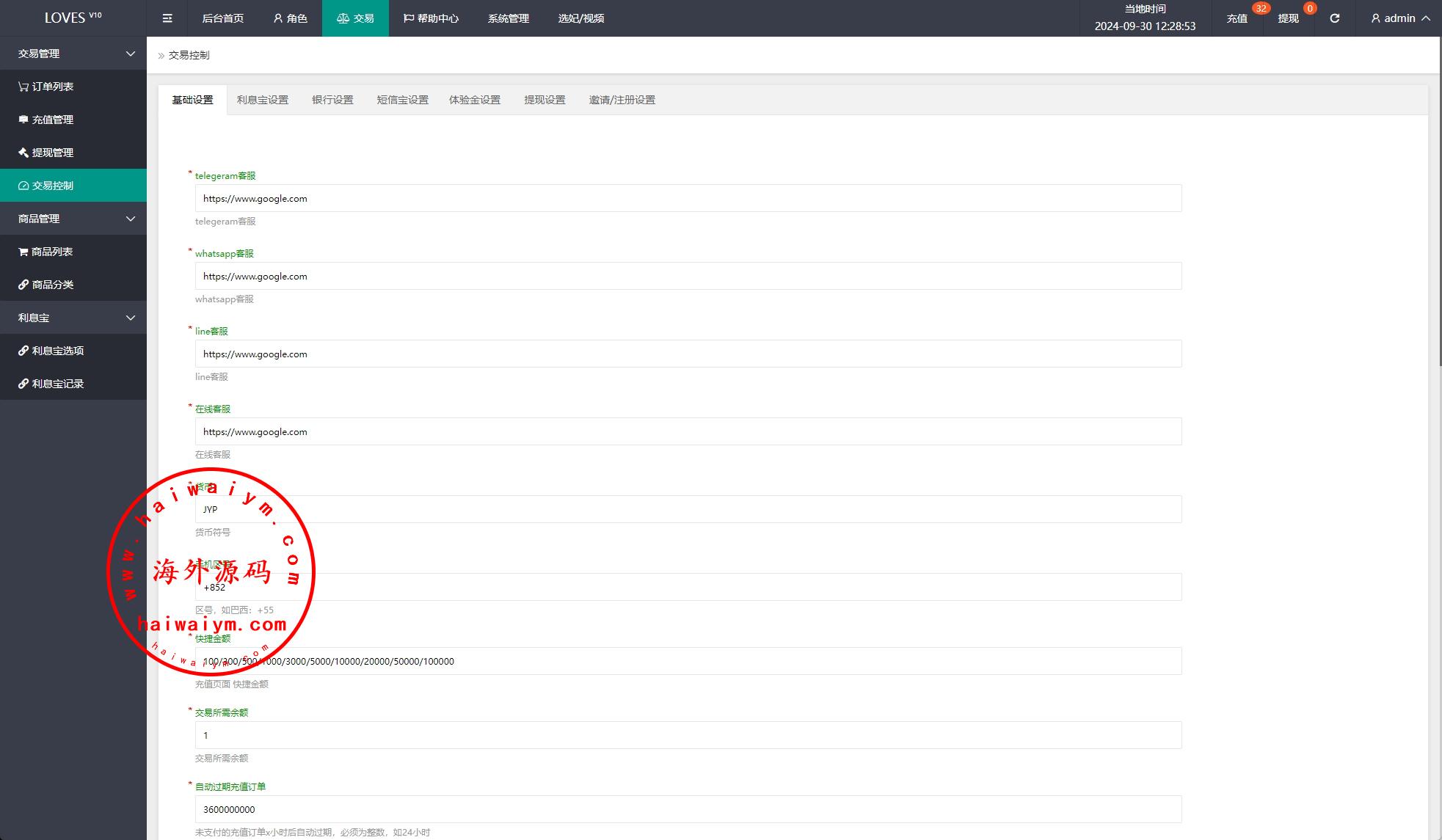Open 充值管理 in the sidebar
1442x840 pixels.
tap(51, 120)
